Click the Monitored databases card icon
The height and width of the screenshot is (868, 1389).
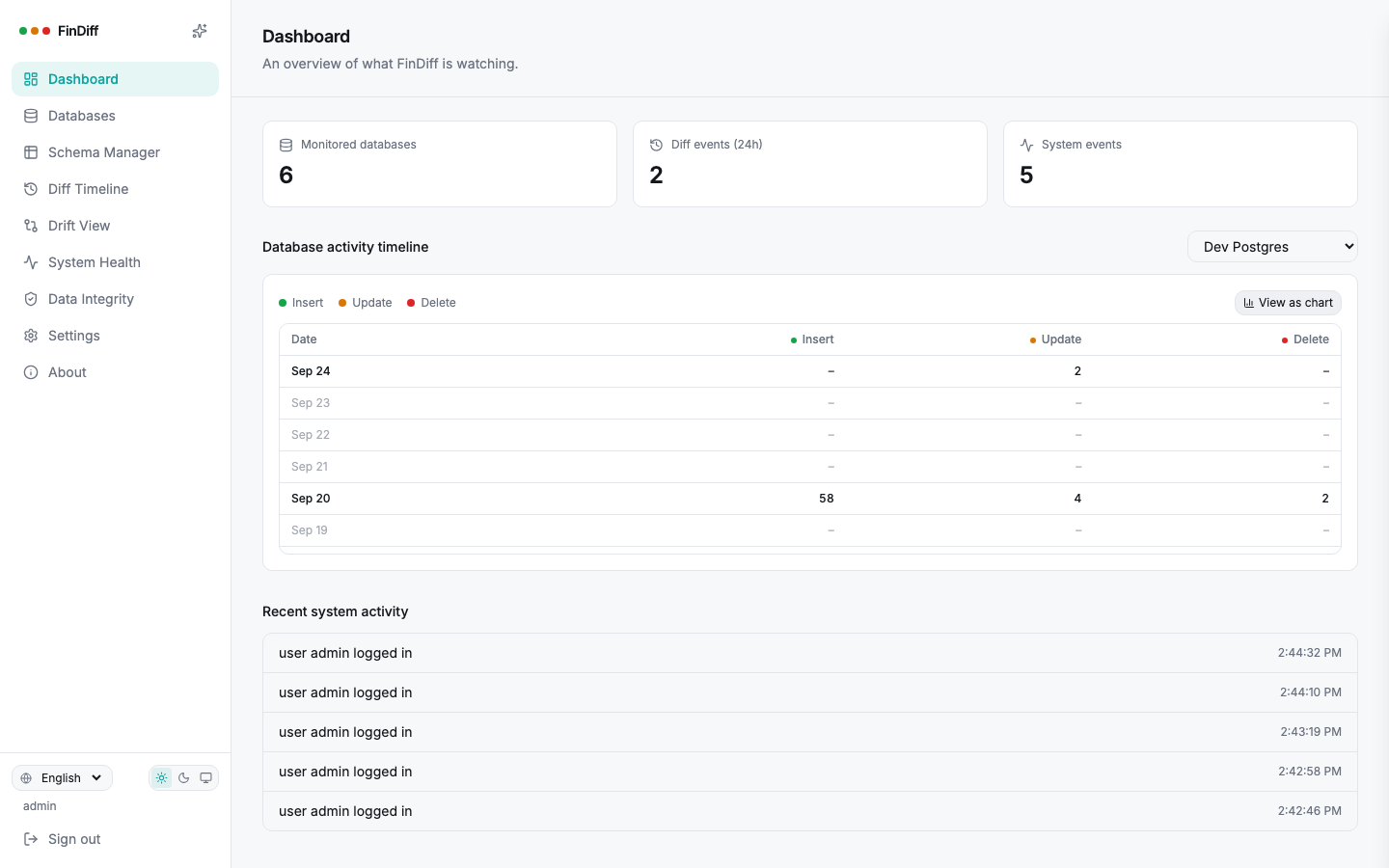pos(286,146)
